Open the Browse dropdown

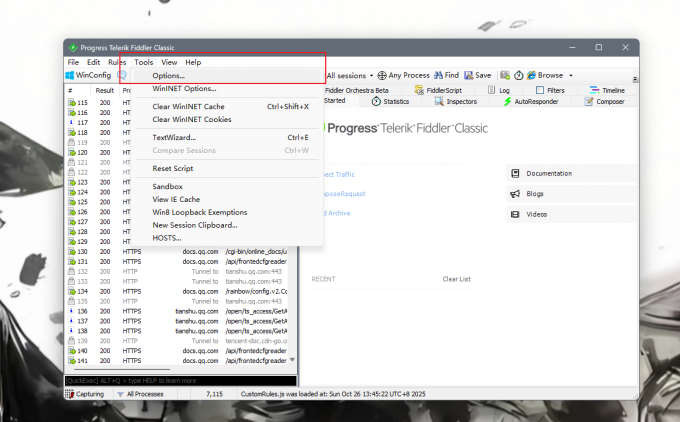tap(550, 75)
